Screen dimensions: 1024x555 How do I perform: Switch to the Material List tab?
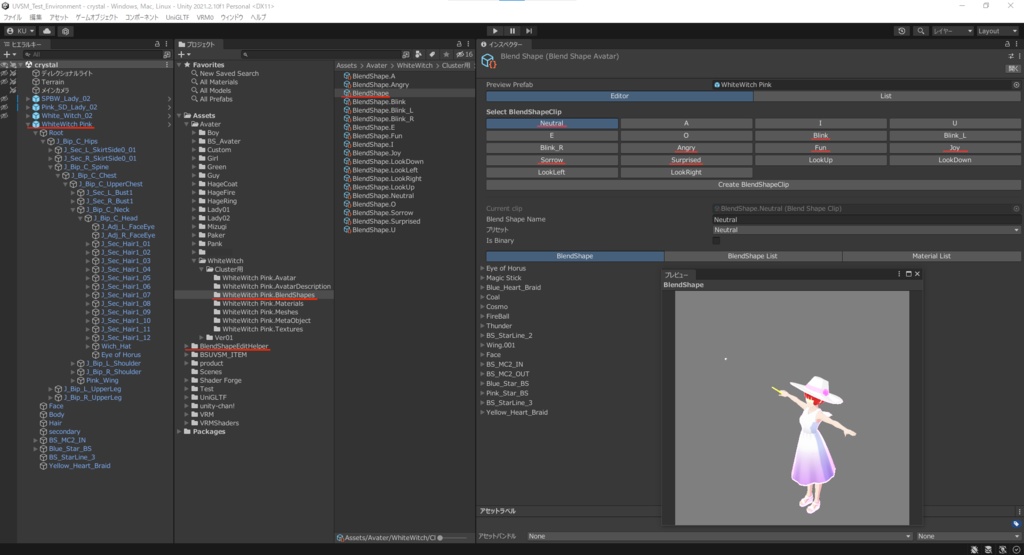tap(931, 256)
